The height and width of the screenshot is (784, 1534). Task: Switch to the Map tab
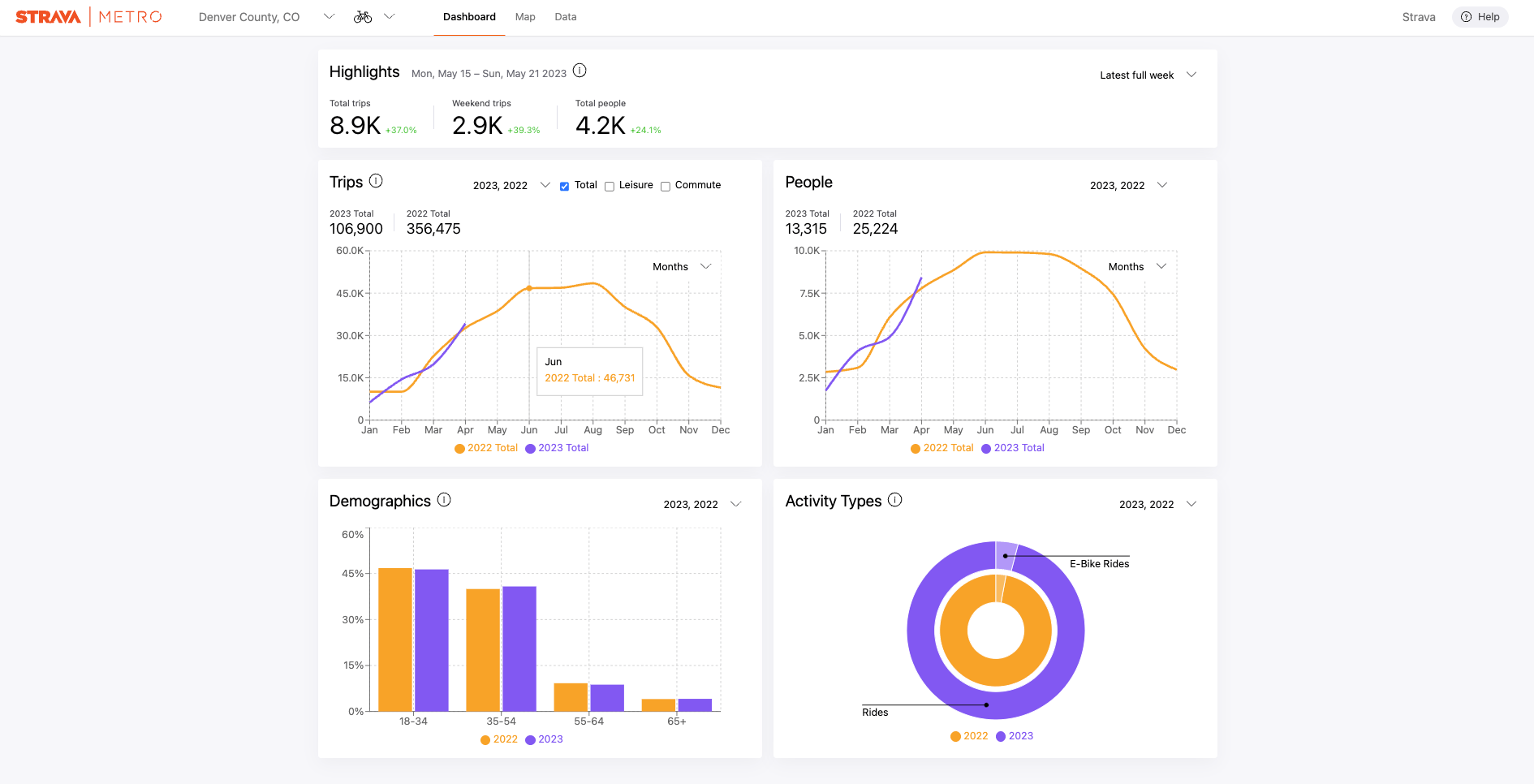pos(525,16)
